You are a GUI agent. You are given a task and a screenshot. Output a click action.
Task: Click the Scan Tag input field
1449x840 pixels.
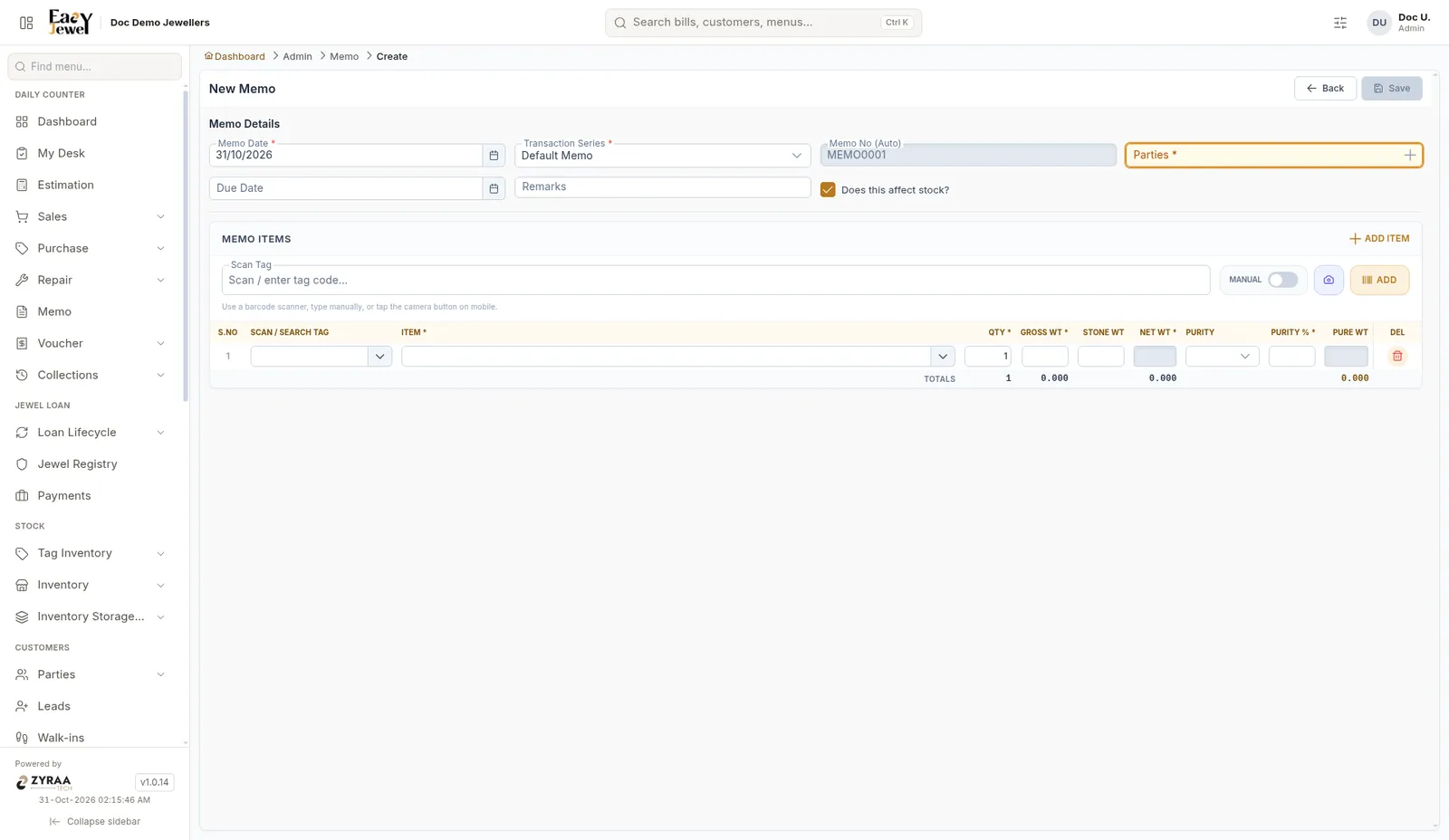click(x=715, y=280)
